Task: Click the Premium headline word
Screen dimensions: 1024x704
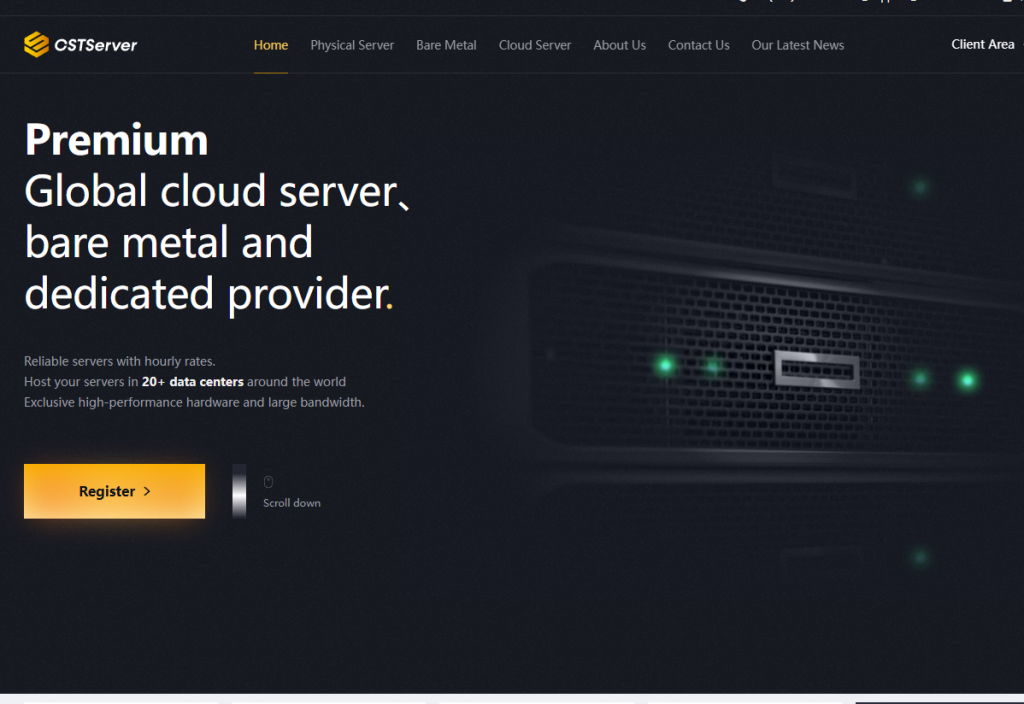Action: click(x=116, y=140)
